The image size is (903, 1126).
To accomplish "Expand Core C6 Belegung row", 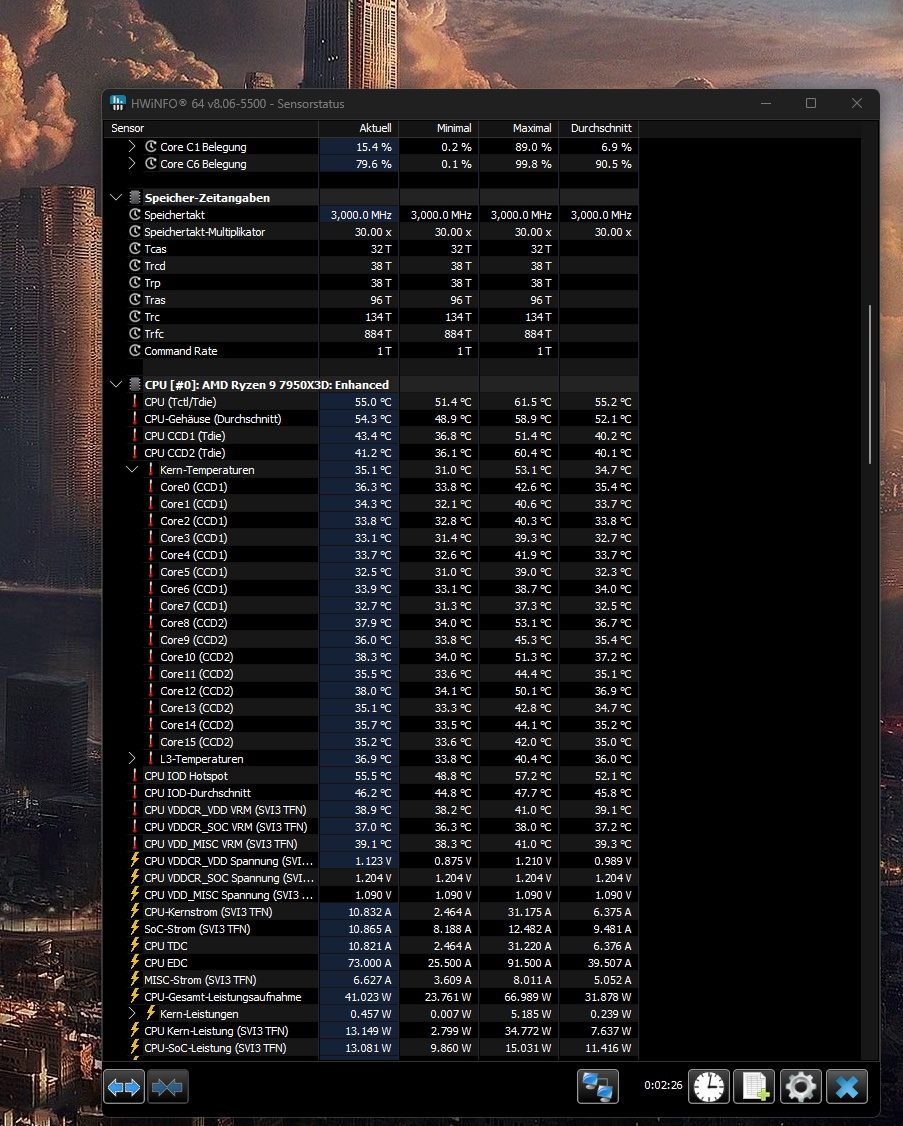I will pyautogui.click(x=132, y=164).
